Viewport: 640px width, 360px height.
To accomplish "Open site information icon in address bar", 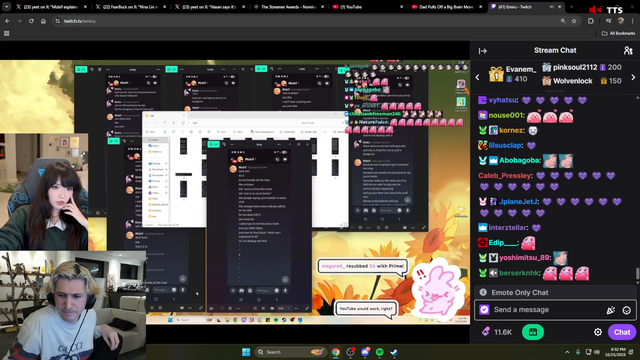I will (58, 21).
